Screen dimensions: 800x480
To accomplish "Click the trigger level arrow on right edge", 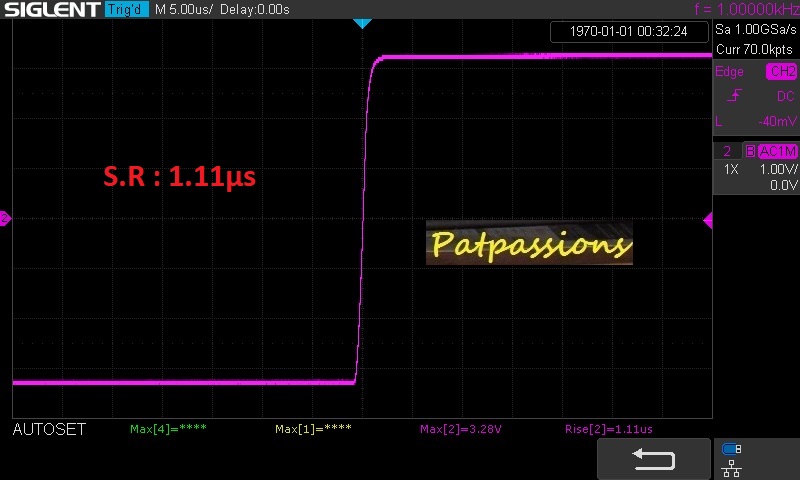I will (x=708, y=220).
